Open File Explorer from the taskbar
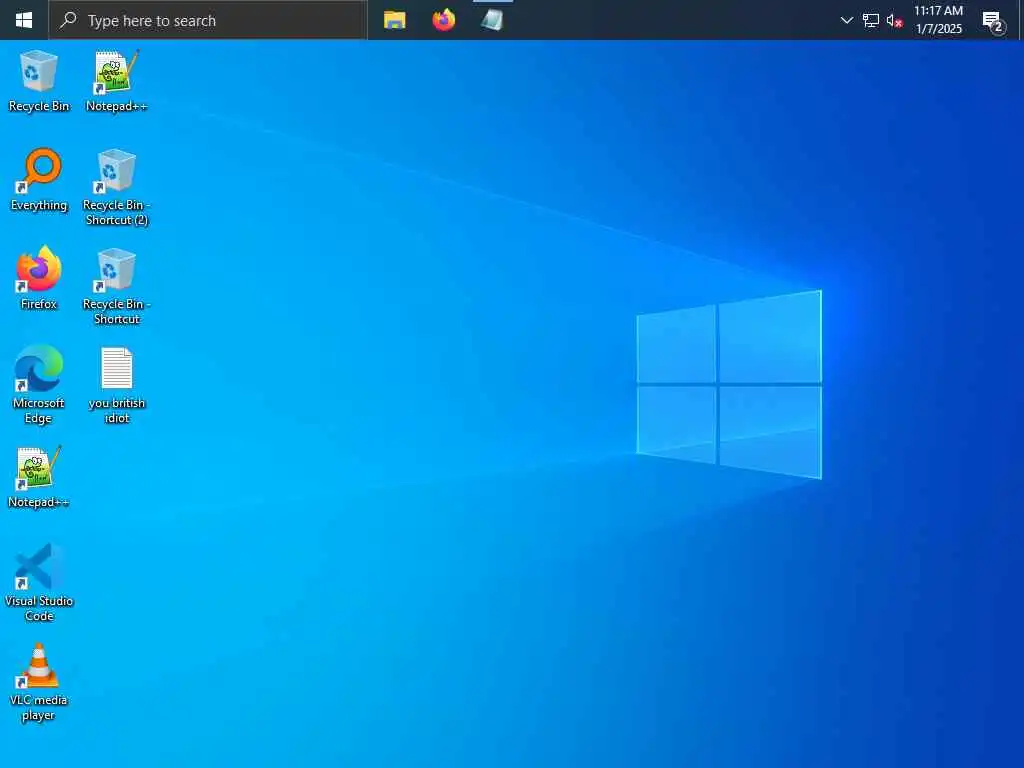The width and height of the screenshot is (1024, 768). click(394, 20)
